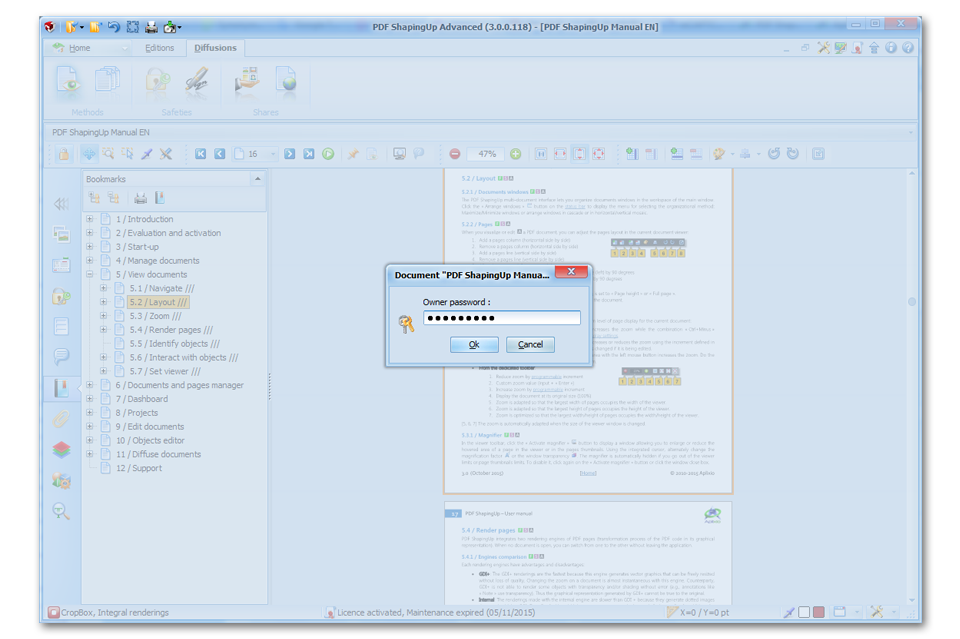Click the green circular play button

328,154
